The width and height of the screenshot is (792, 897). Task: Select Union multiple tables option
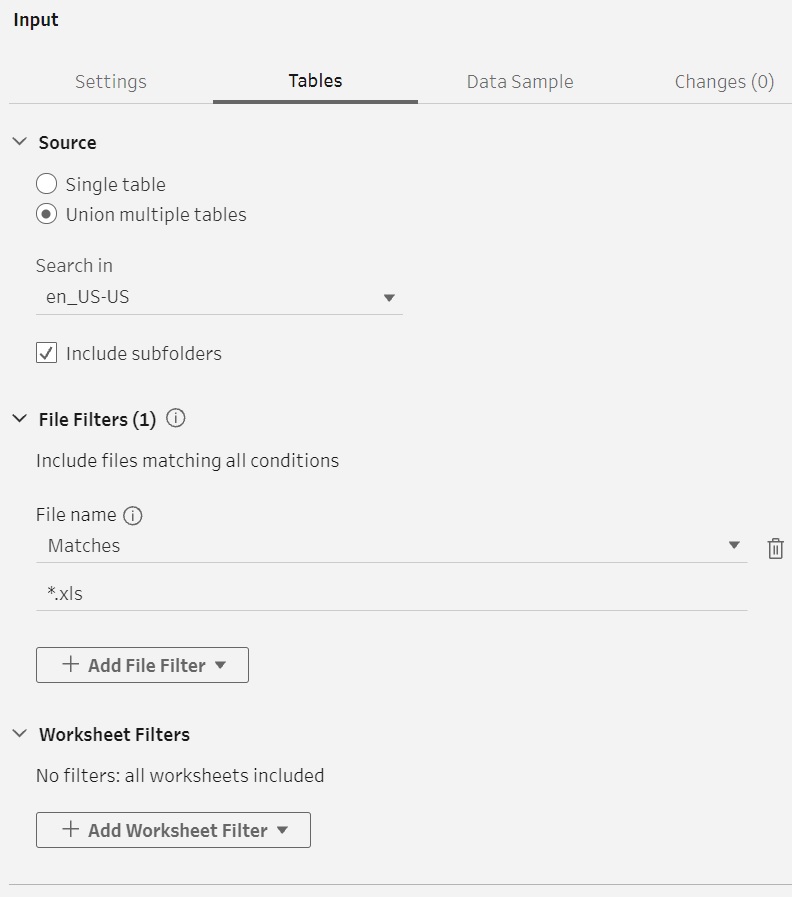pos(46,215)
